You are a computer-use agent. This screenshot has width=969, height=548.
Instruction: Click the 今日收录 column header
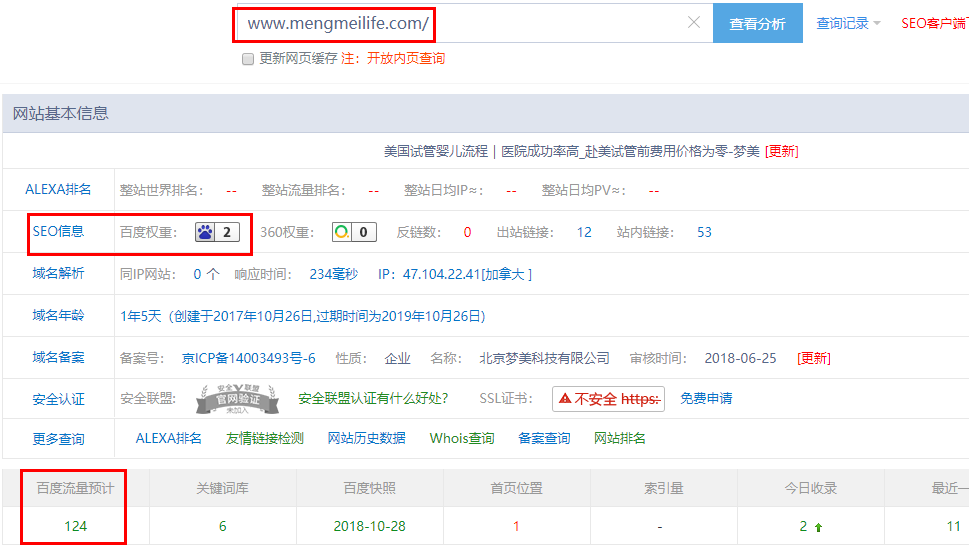point(811,489)
